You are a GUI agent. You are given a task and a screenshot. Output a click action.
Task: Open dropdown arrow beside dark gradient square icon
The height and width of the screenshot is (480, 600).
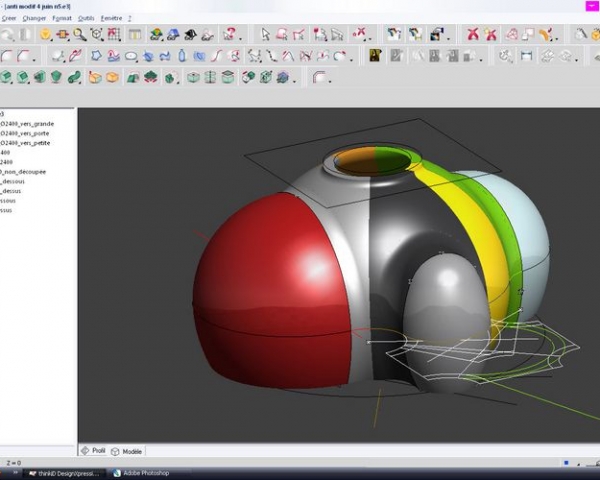[x=448, y=39]
